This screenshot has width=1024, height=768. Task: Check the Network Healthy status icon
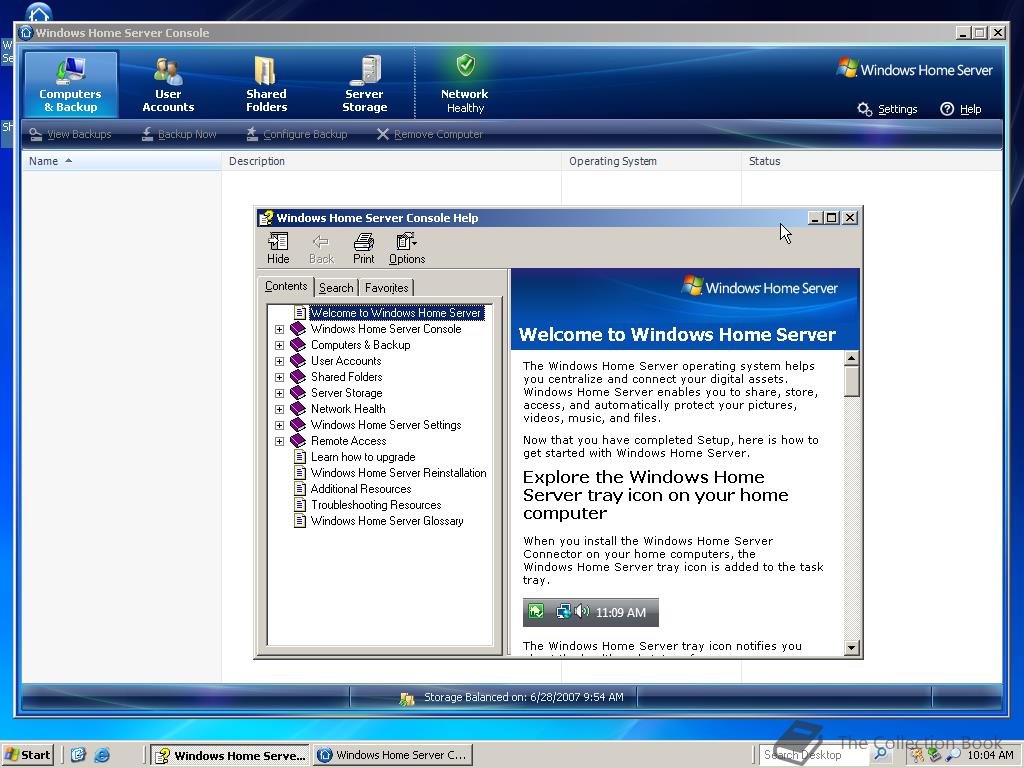point(464,65)
